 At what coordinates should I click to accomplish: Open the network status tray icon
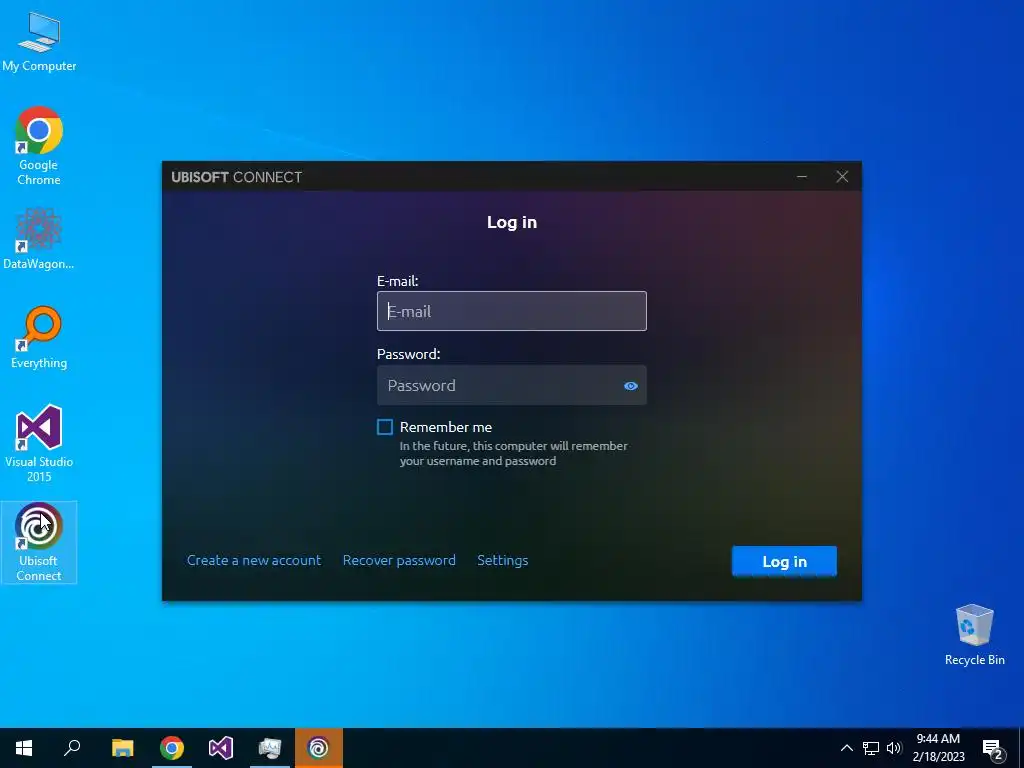coord(871,748)
